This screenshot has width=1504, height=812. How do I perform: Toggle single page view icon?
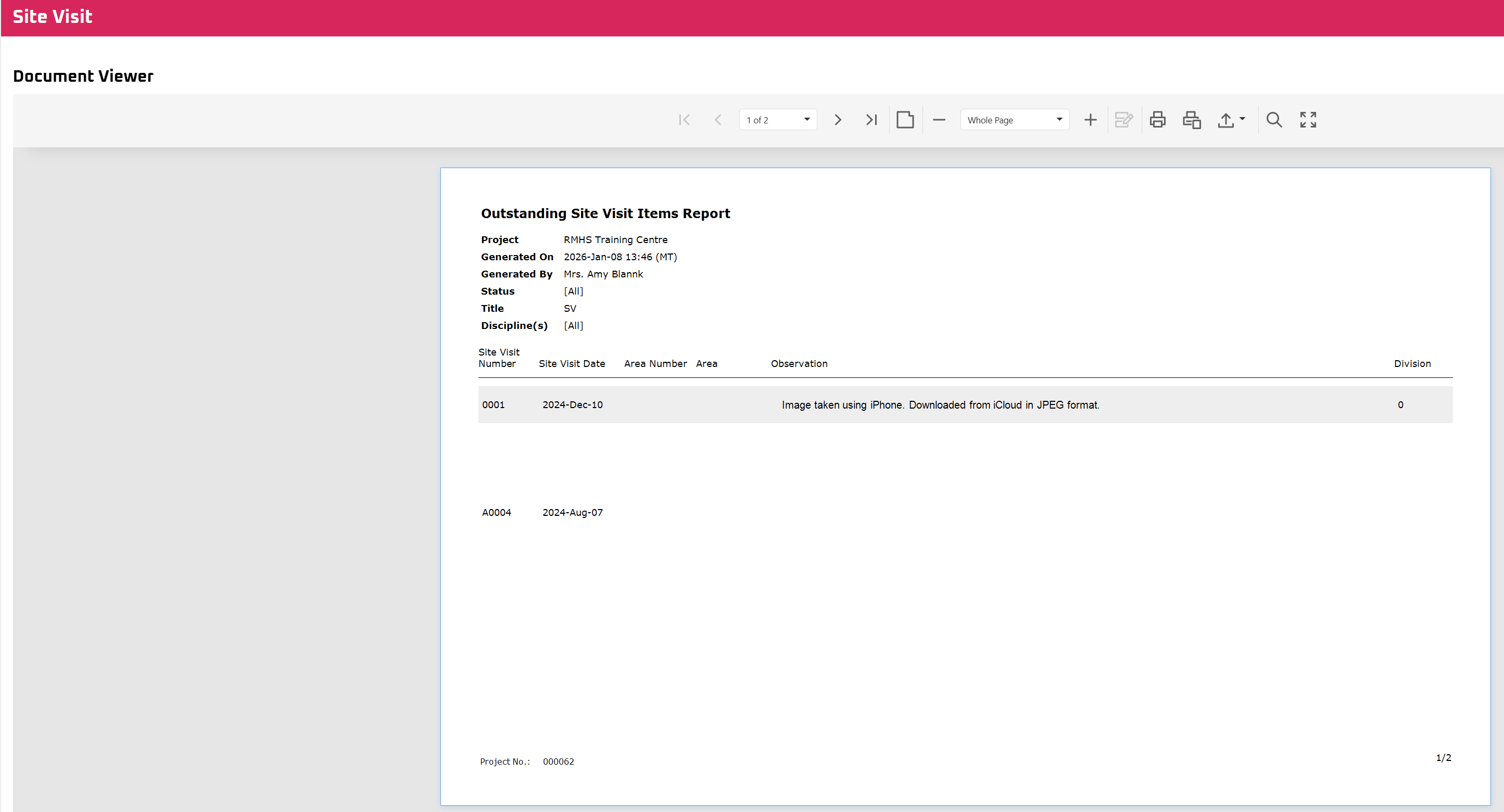905,120
